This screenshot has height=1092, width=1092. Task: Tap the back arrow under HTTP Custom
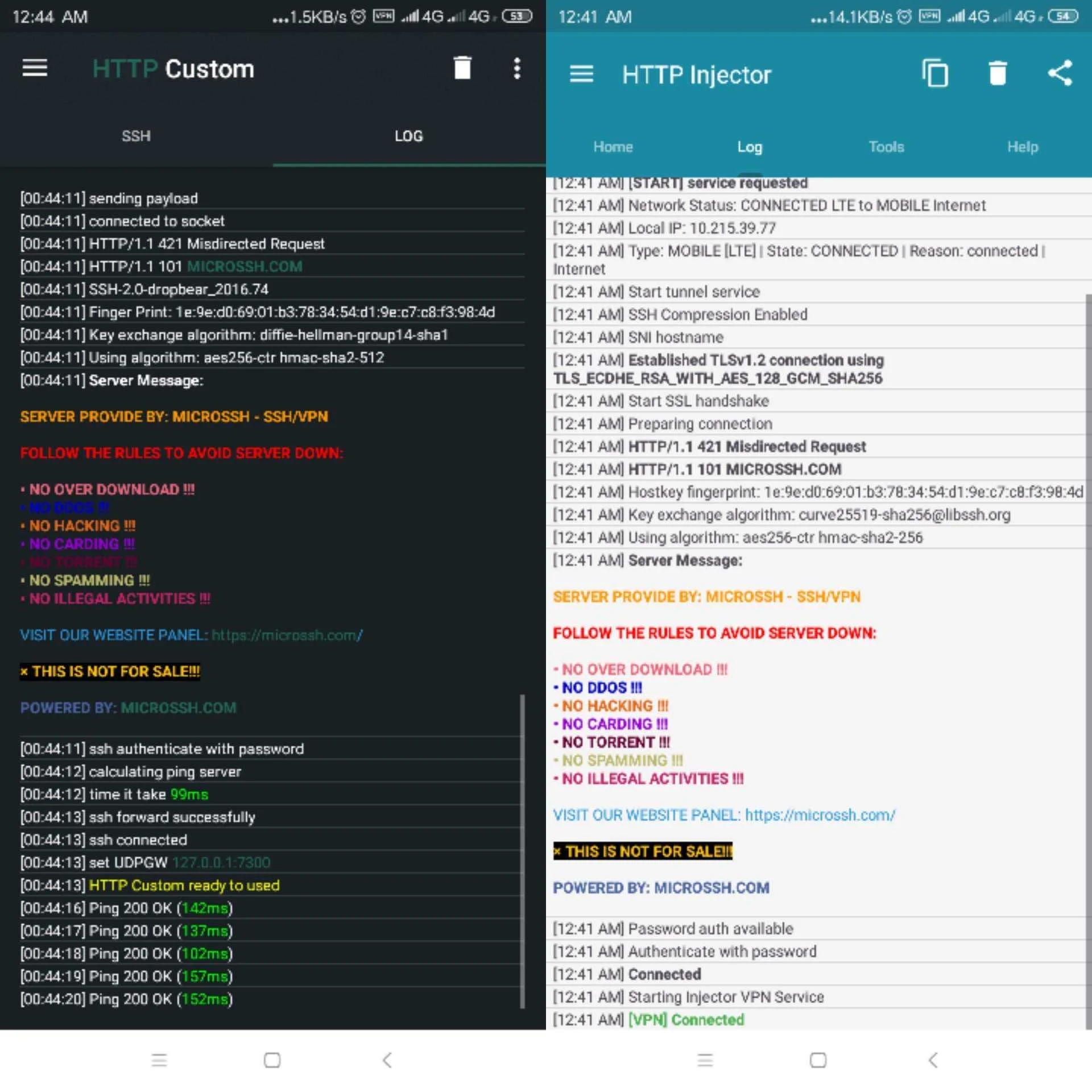pyautogui.click(x=387, y=1060)
